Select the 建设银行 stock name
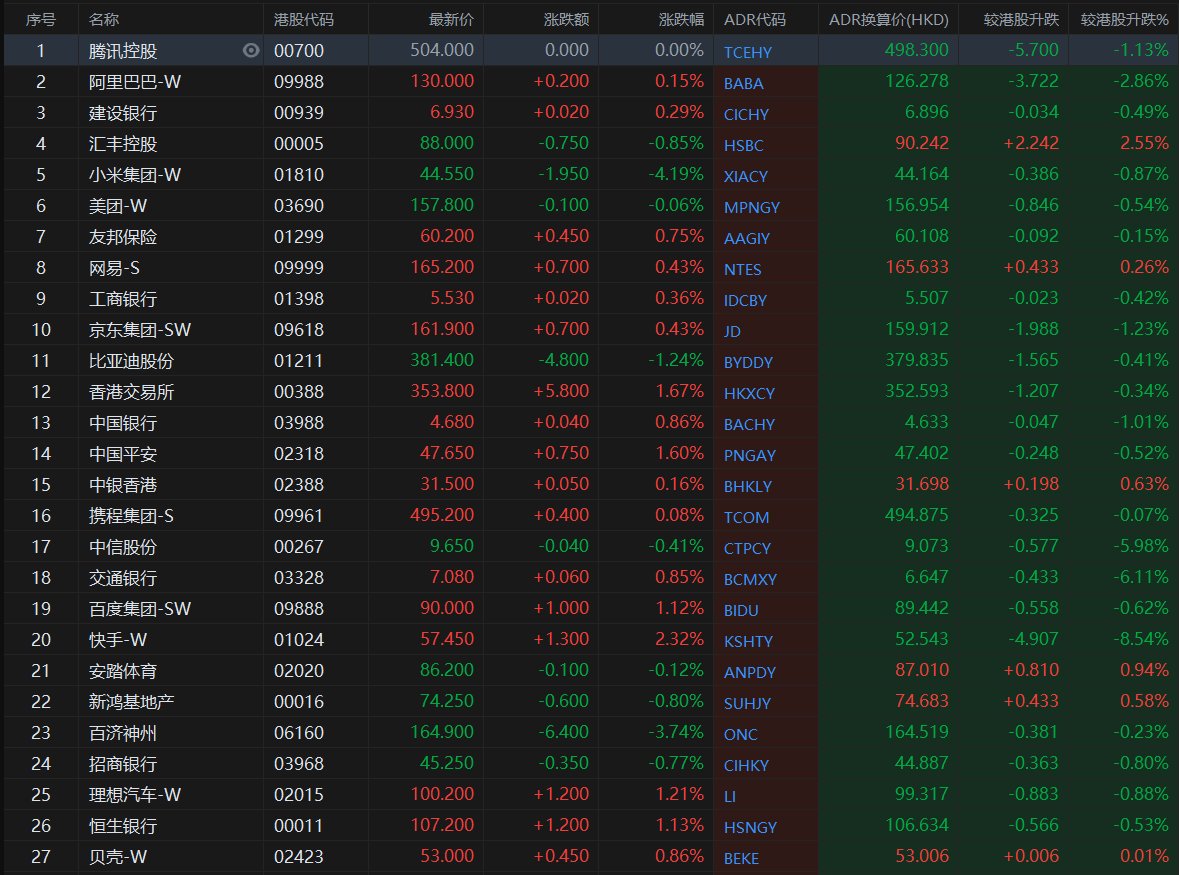This screenshot has height=875, width=1179. 123,113
